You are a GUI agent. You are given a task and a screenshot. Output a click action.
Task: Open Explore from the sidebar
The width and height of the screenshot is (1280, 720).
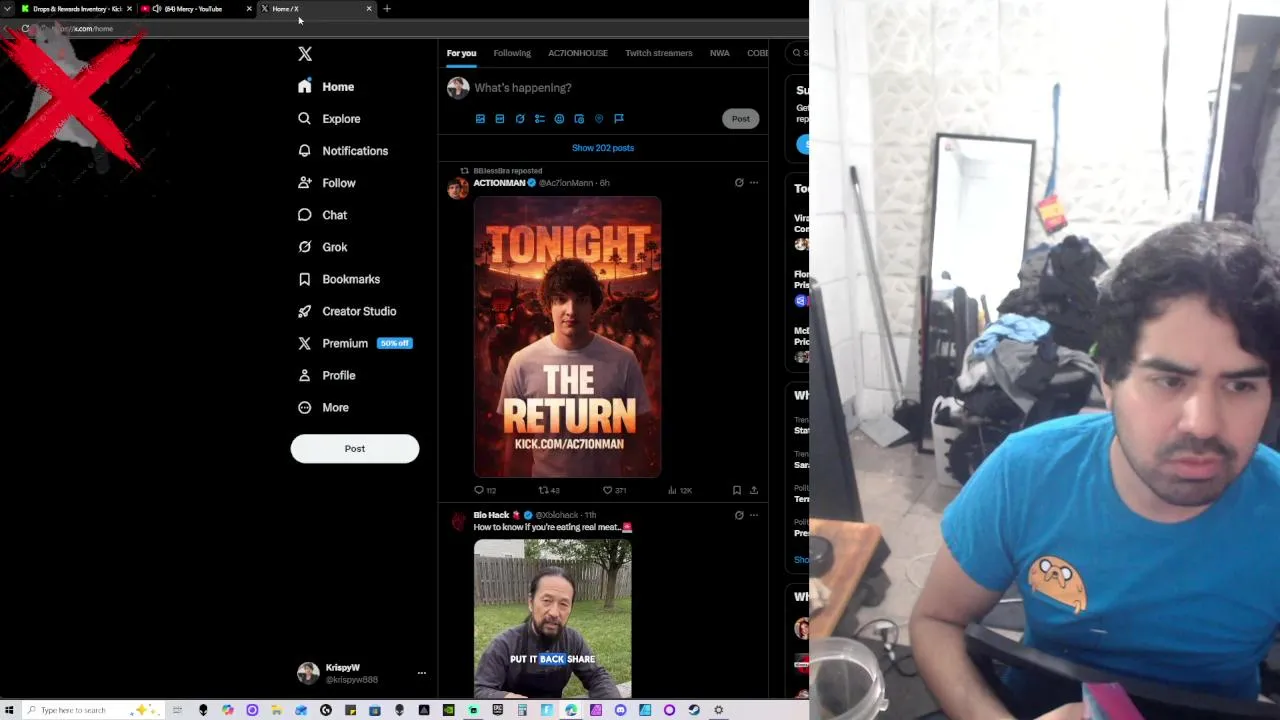pos(329,119)
